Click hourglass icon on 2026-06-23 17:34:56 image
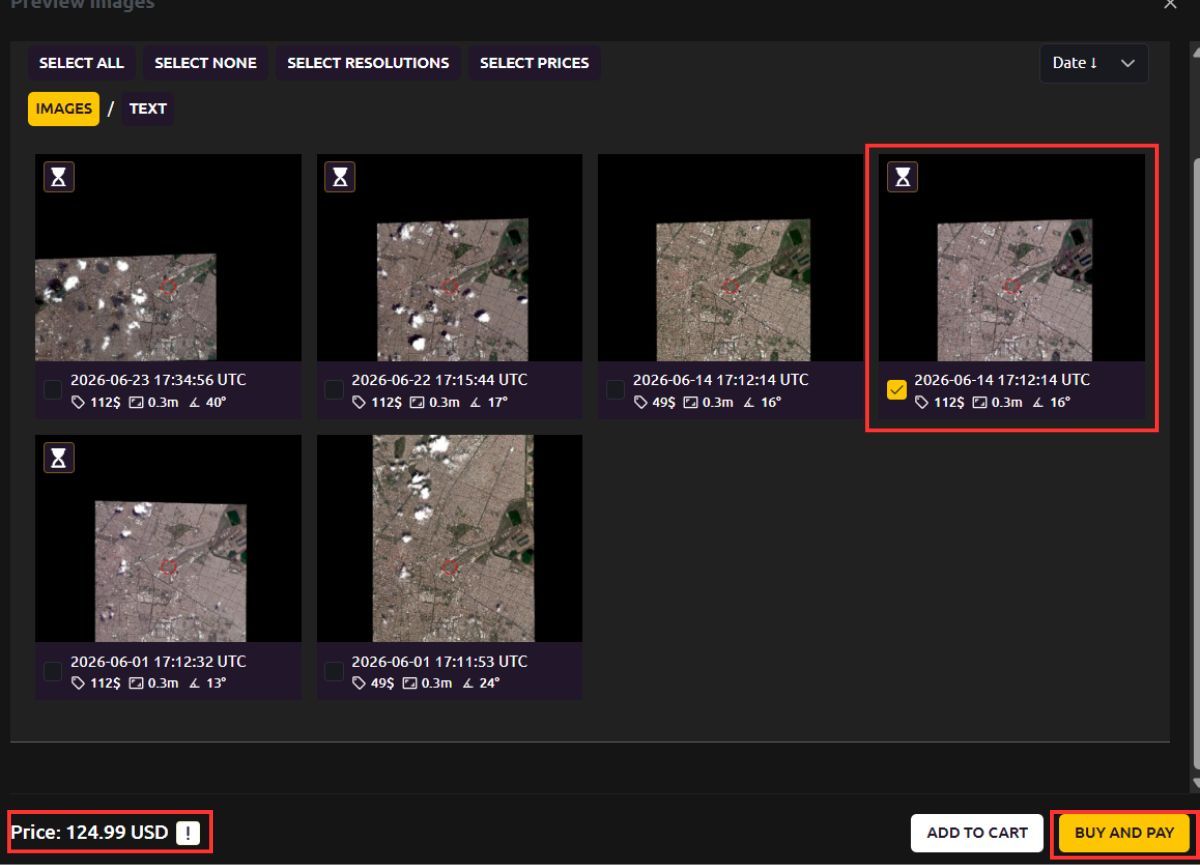Viewport: 1200px width, 865px height. tap(60, 177)
